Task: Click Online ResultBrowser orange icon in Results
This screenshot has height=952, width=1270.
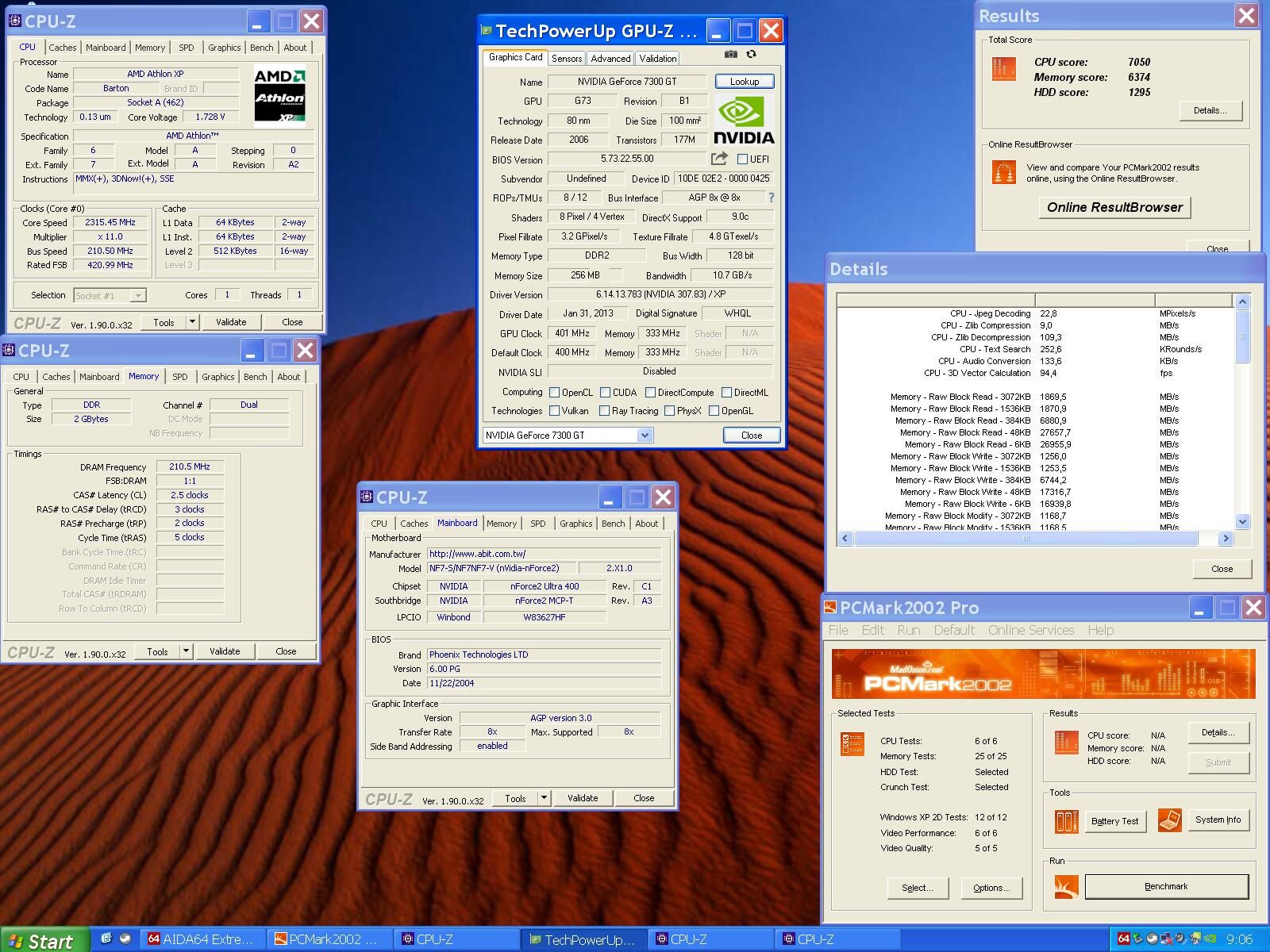Action: [x=1004, y=172]
